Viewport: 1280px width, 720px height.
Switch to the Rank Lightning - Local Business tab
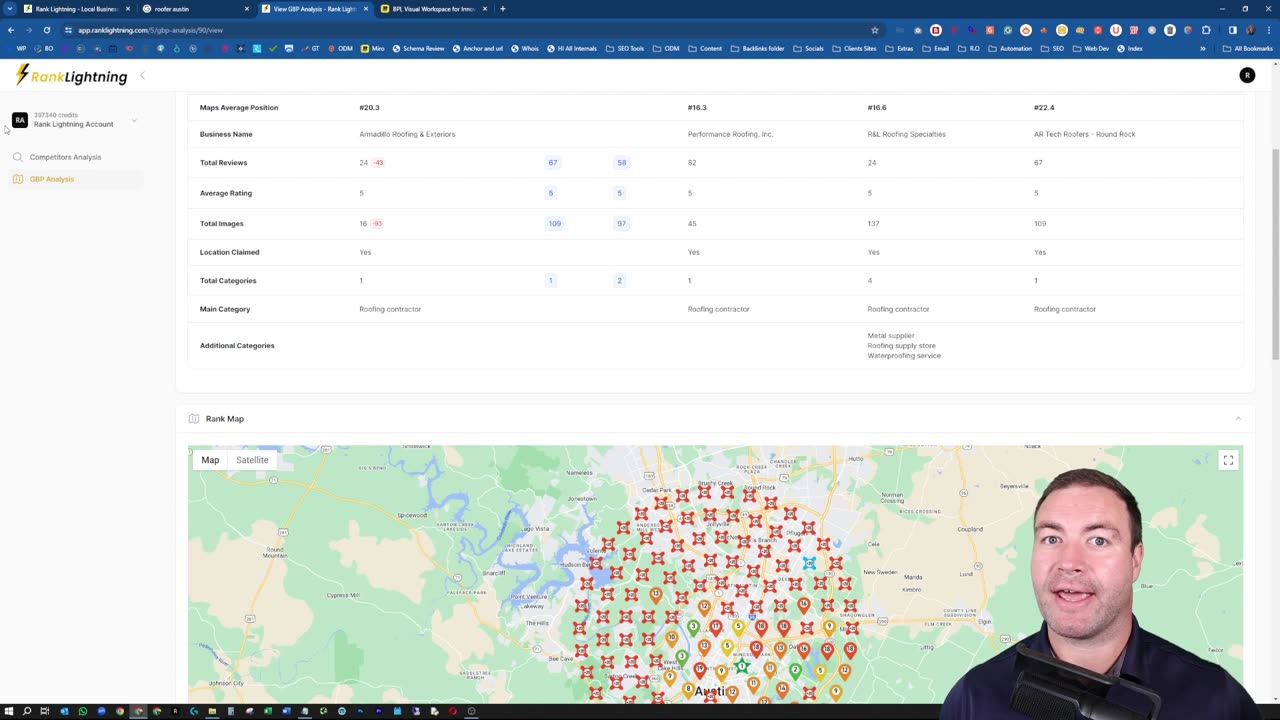point(76,9)
